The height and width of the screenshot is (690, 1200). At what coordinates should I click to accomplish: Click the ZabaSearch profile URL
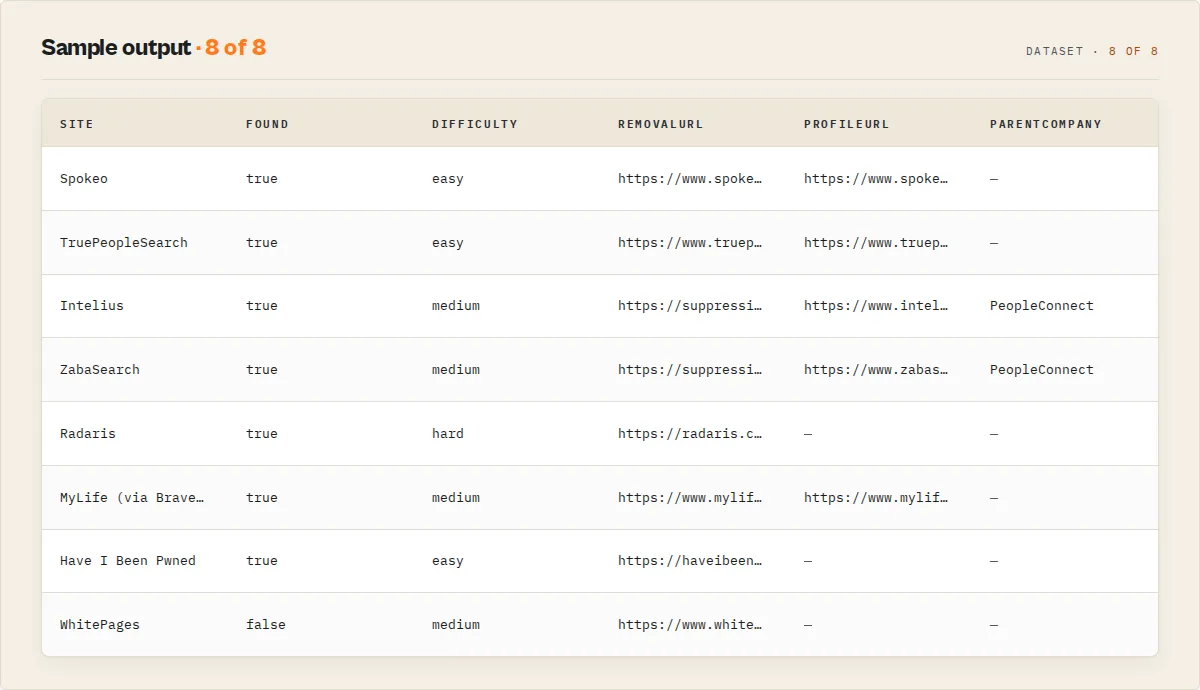[x=876, y=370]
